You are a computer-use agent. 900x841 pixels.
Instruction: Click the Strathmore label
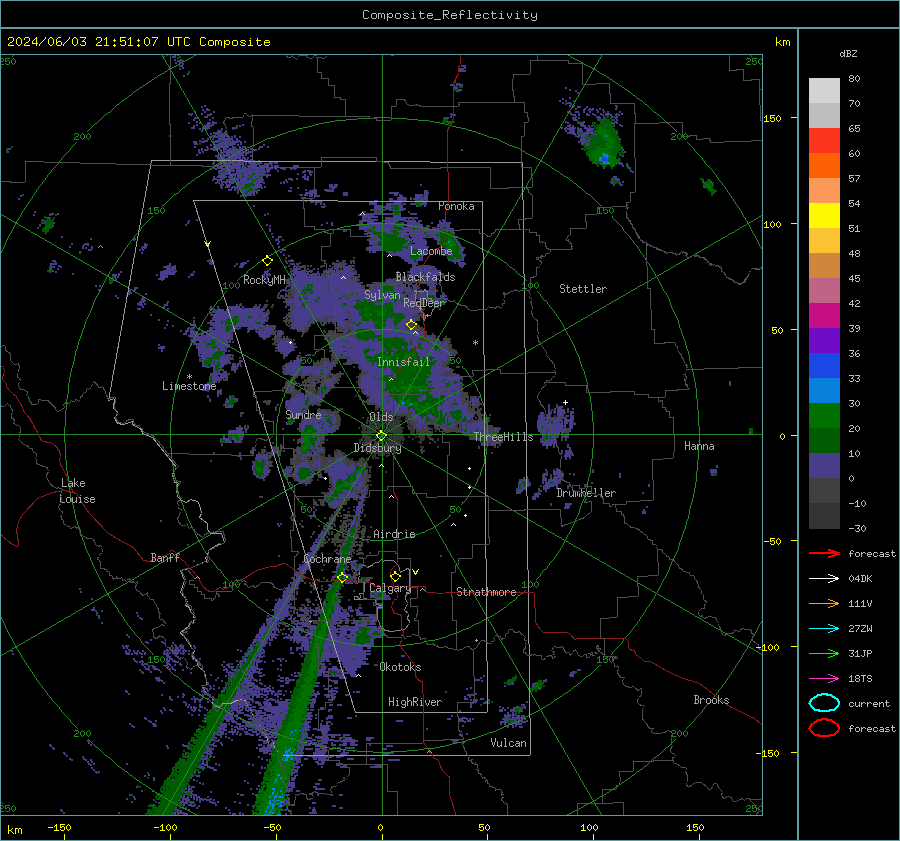click(x=486, y=592)
